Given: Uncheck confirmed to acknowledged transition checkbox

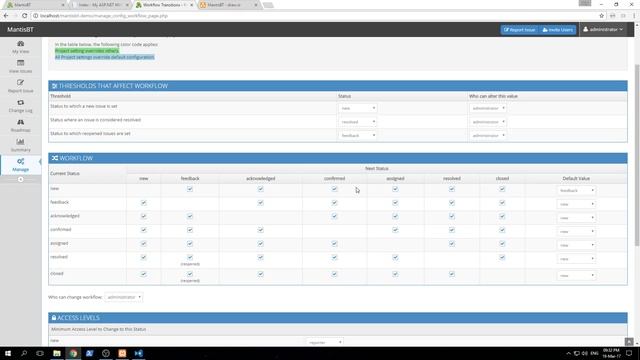Looking at the screenshot, I should 260,230.
